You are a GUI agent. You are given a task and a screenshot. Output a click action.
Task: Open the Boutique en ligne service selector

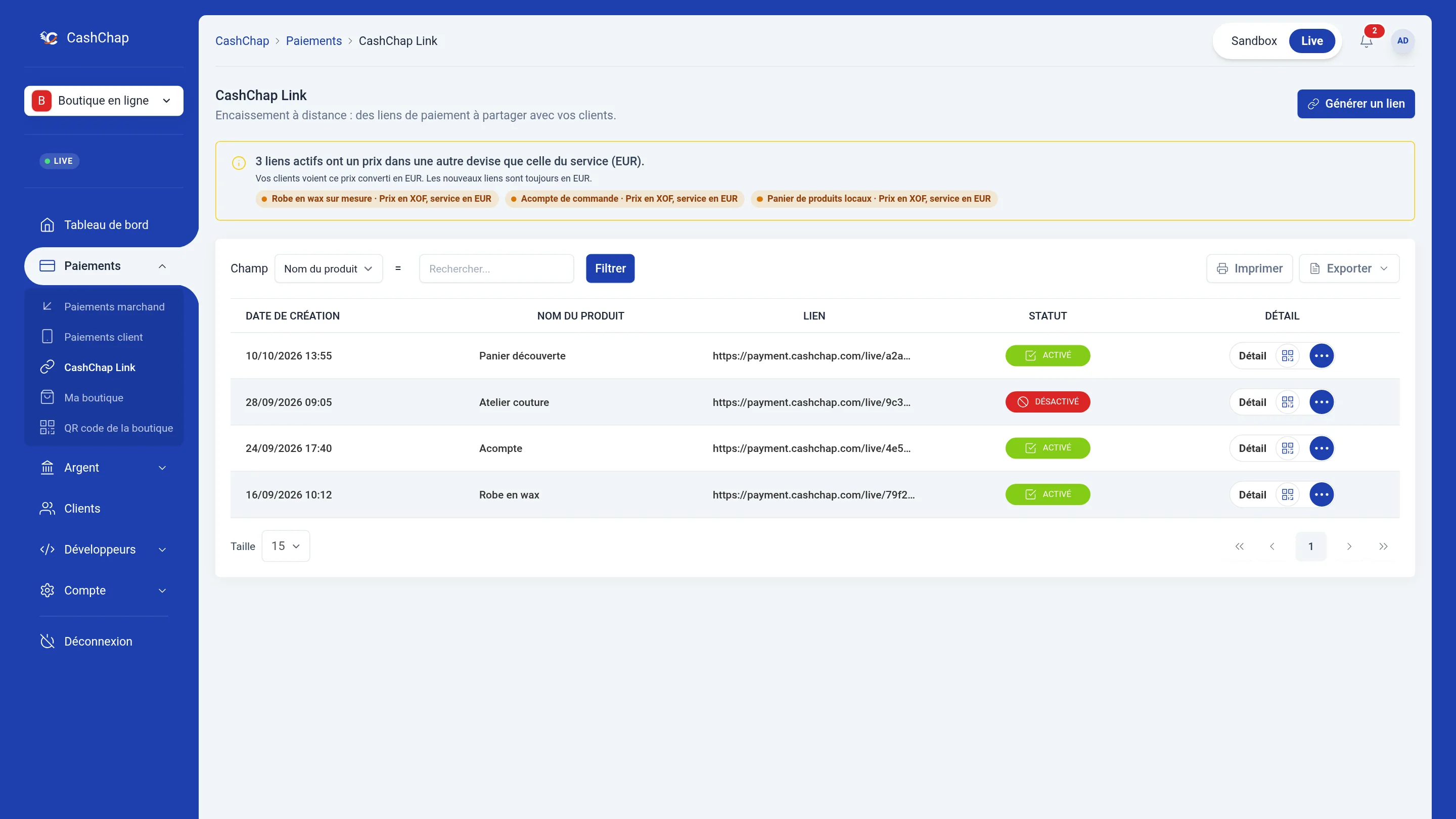coord(104,101)
